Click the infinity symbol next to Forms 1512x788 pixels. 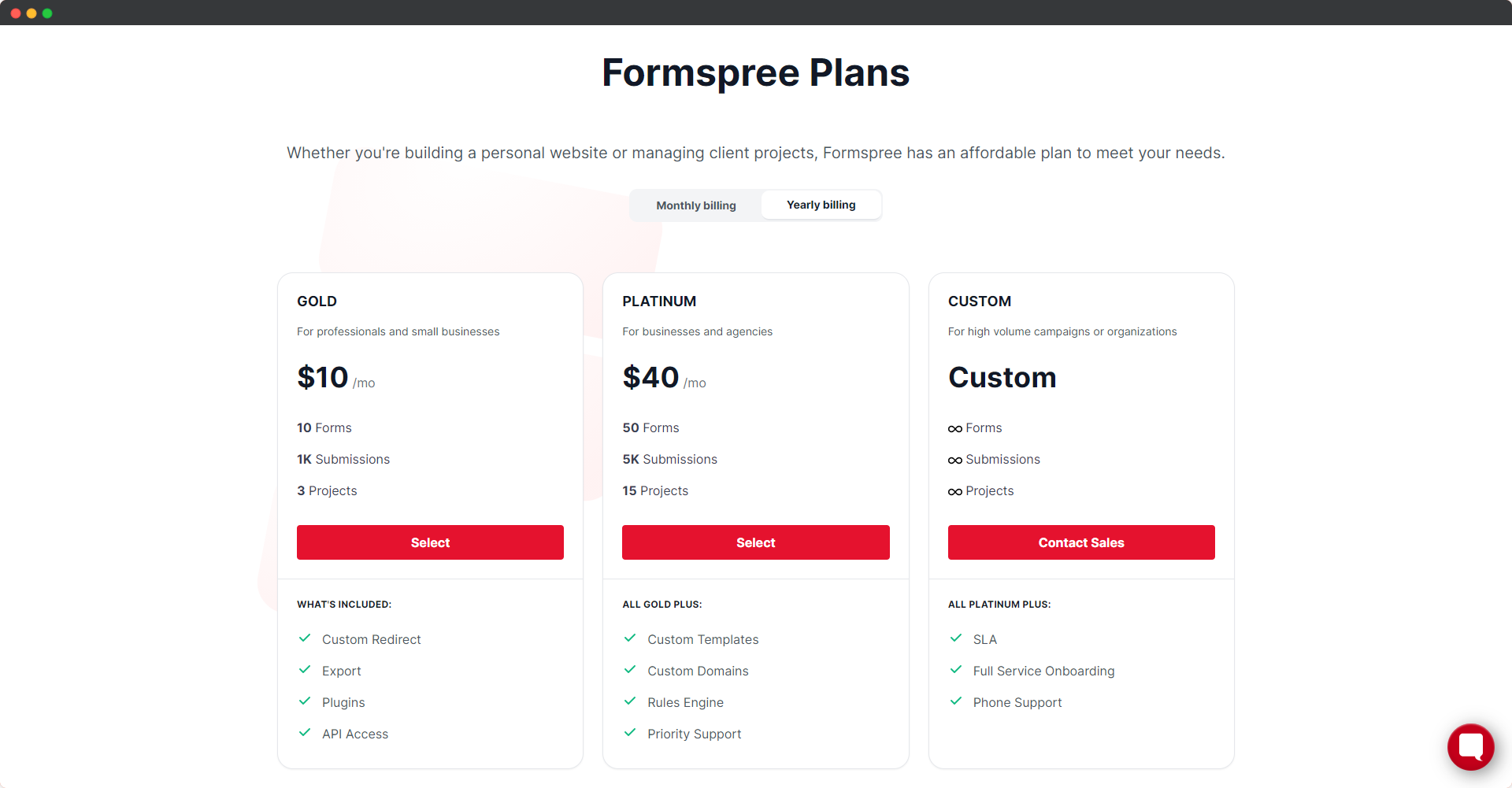tap(955, 429)
